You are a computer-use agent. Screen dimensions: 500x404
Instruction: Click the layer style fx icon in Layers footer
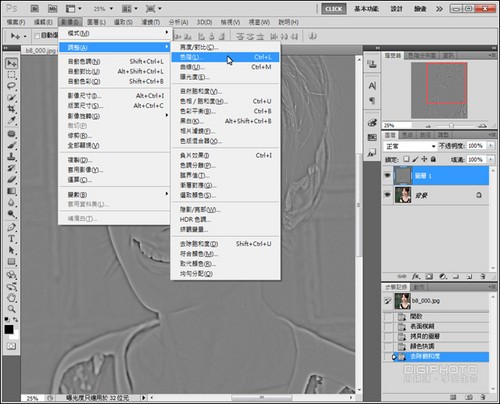coord(416,277)
